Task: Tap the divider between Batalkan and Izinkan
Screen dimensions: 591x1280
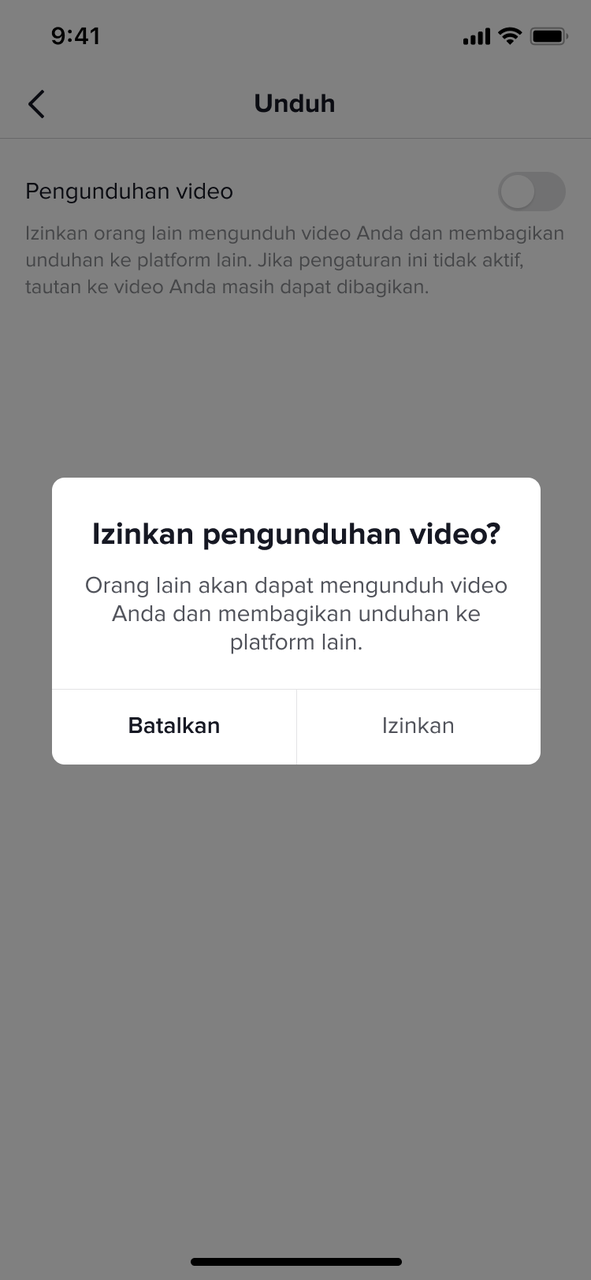Action: (296, 727)
